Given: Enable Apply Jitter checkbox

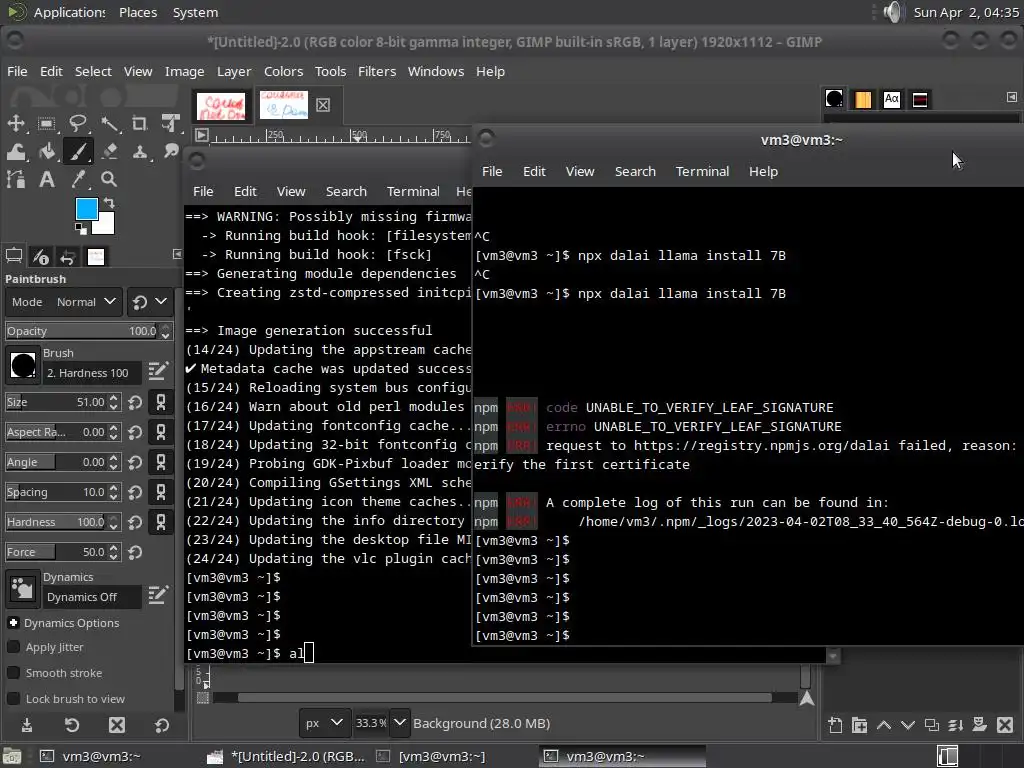Looking at the screenshot, I should tap(13, 647).
